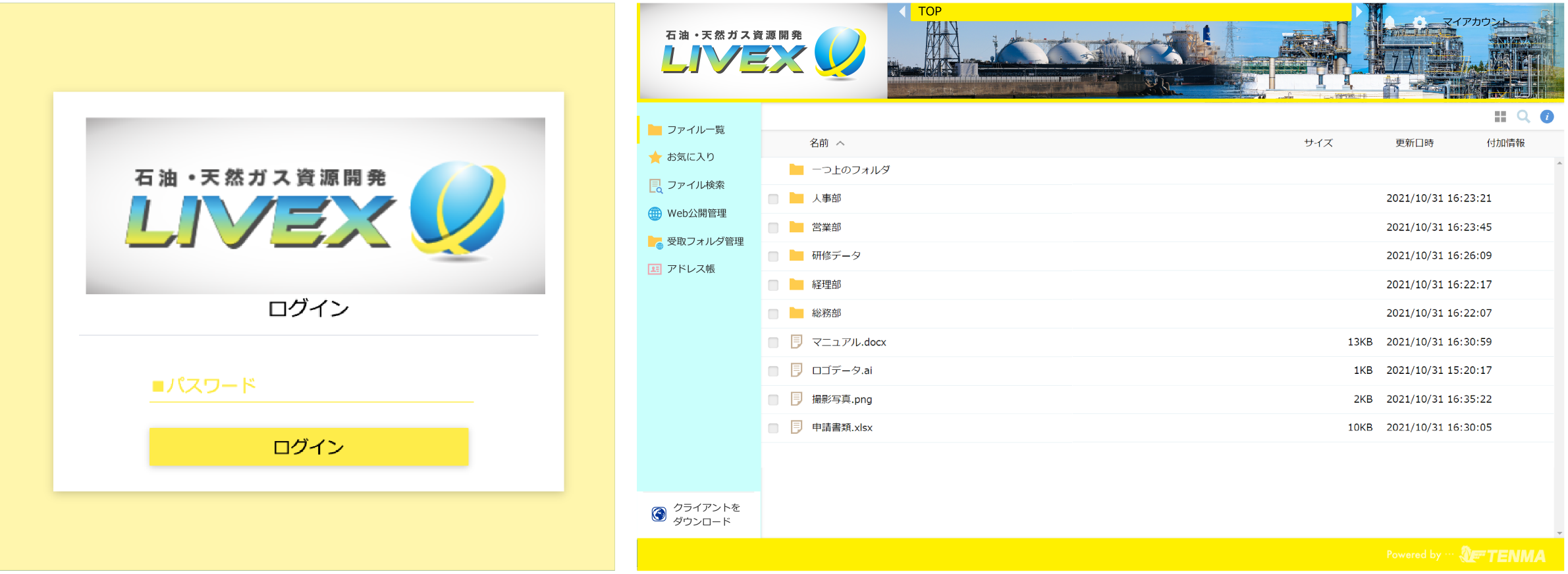1568x574 pixels.
Task: Click the 経理部 folder icon
Action: (796, 284)
